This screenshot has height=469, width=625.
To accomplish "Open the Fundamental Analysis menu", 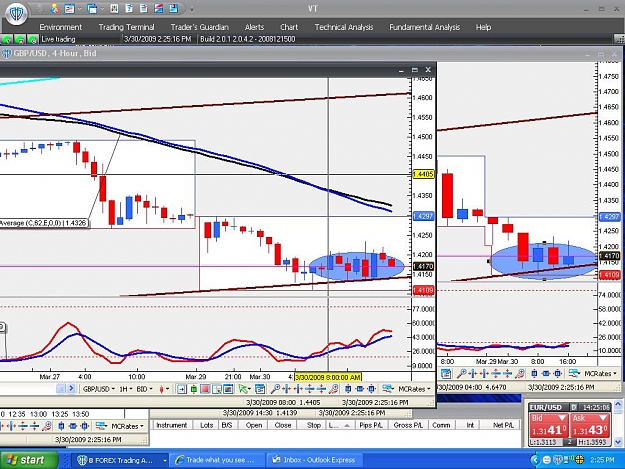I will click(x=425, y=27).
